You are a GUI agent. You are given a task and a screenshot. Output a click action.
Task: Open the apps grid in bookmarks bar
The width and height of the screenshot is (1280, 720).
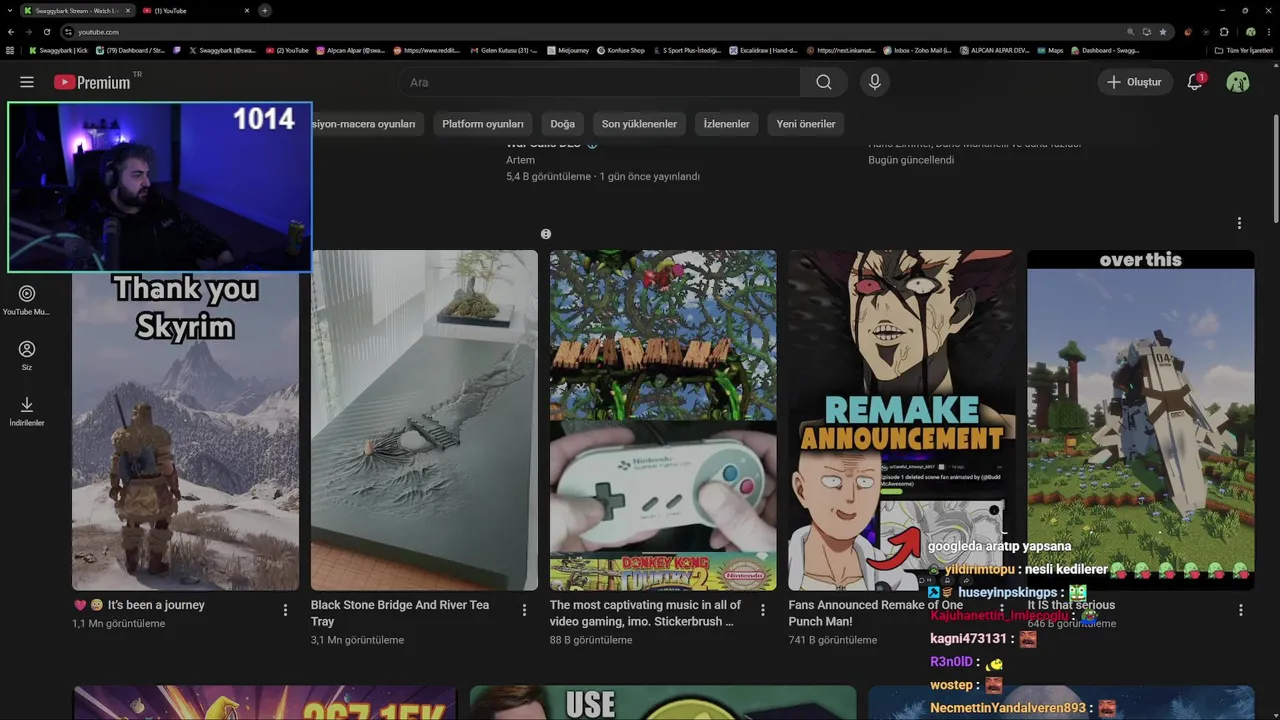tap(10, 50)
